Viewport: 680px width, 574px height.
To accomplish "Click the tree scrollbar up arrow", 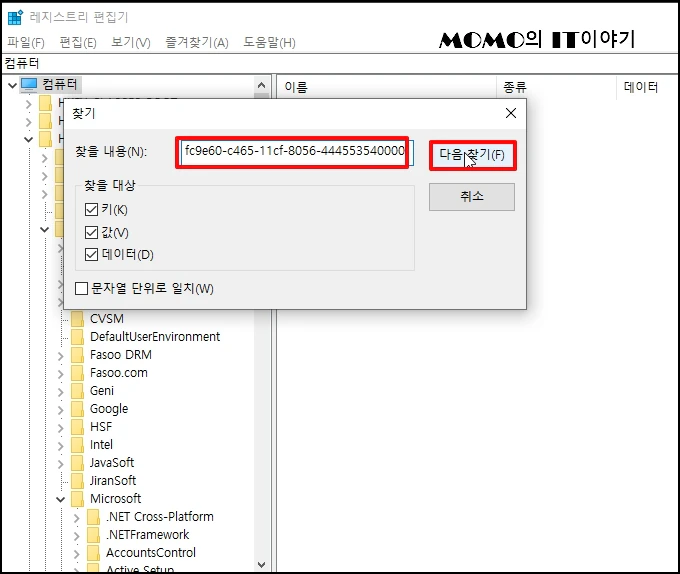I will (x=262, y=85).
